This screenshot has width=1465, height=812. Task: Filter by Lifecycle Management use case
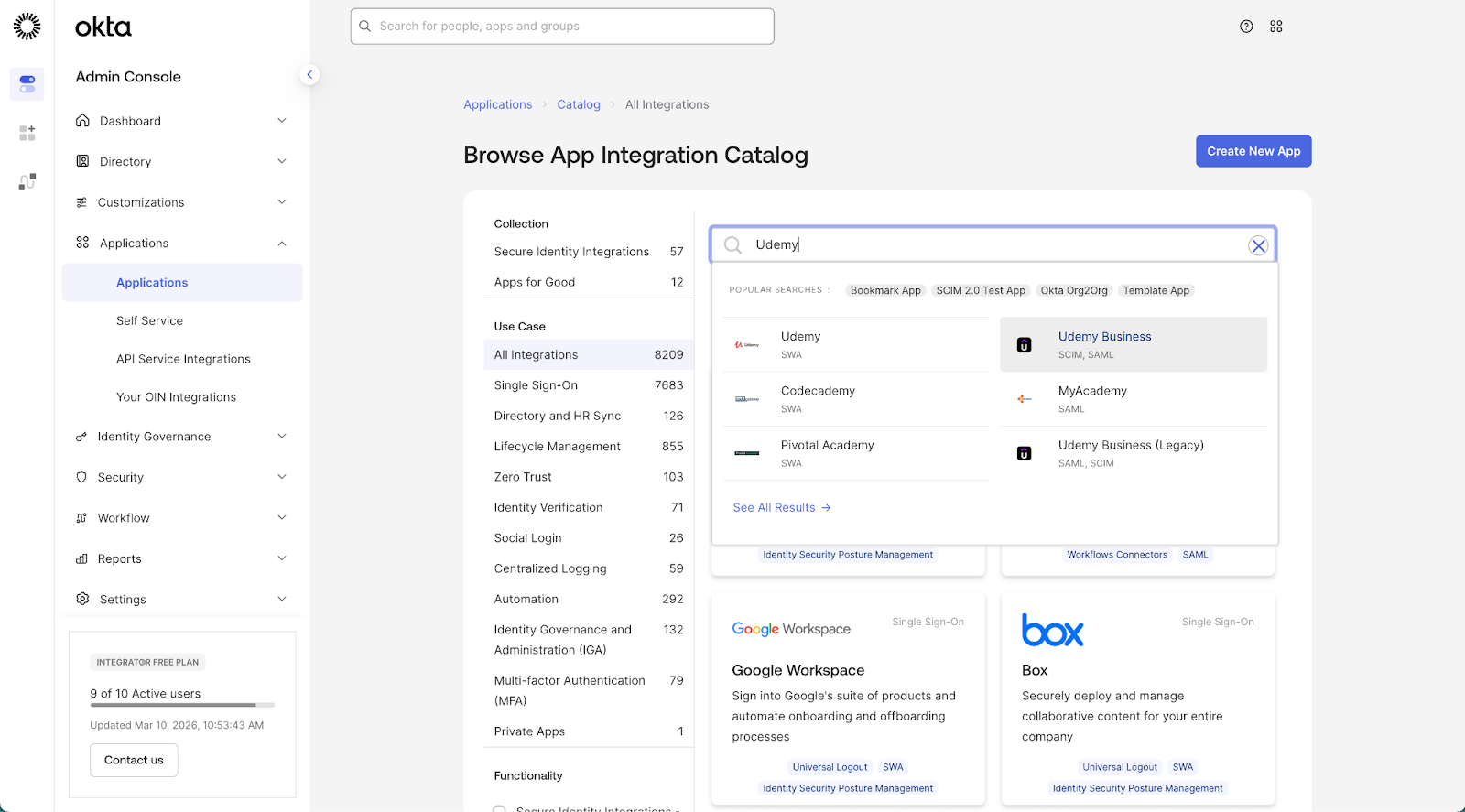point(589,447)
